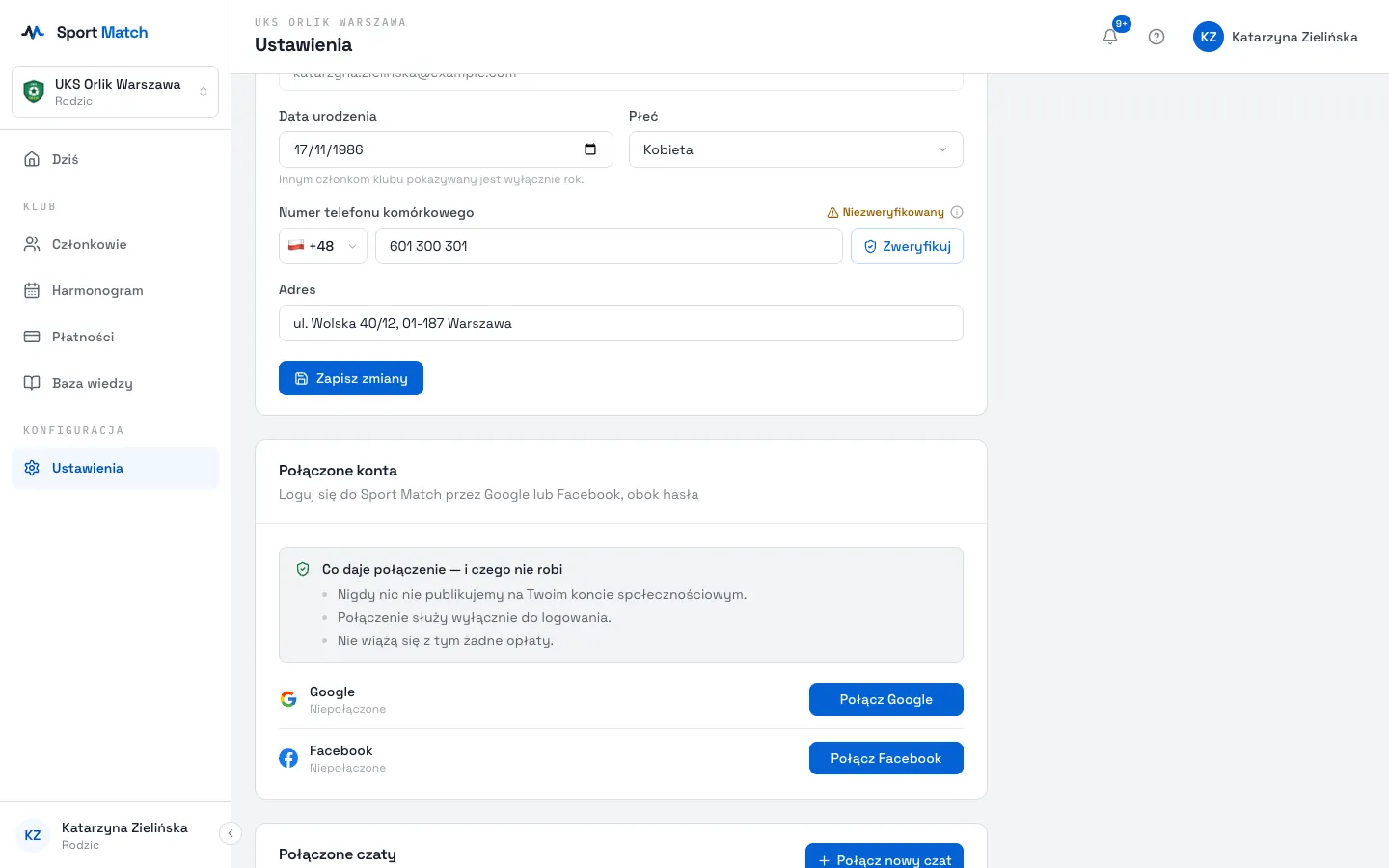Click the Zapisz zmiany button

tap(351, 378)
